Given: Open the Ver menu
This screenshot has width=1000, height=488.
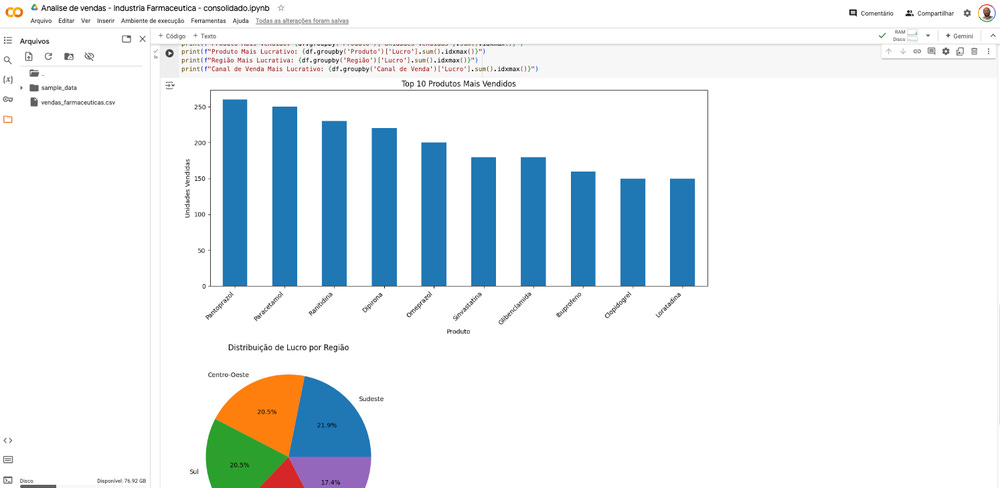Looking at the screenshot, I should pyautogui.click(x=85, y=21).
